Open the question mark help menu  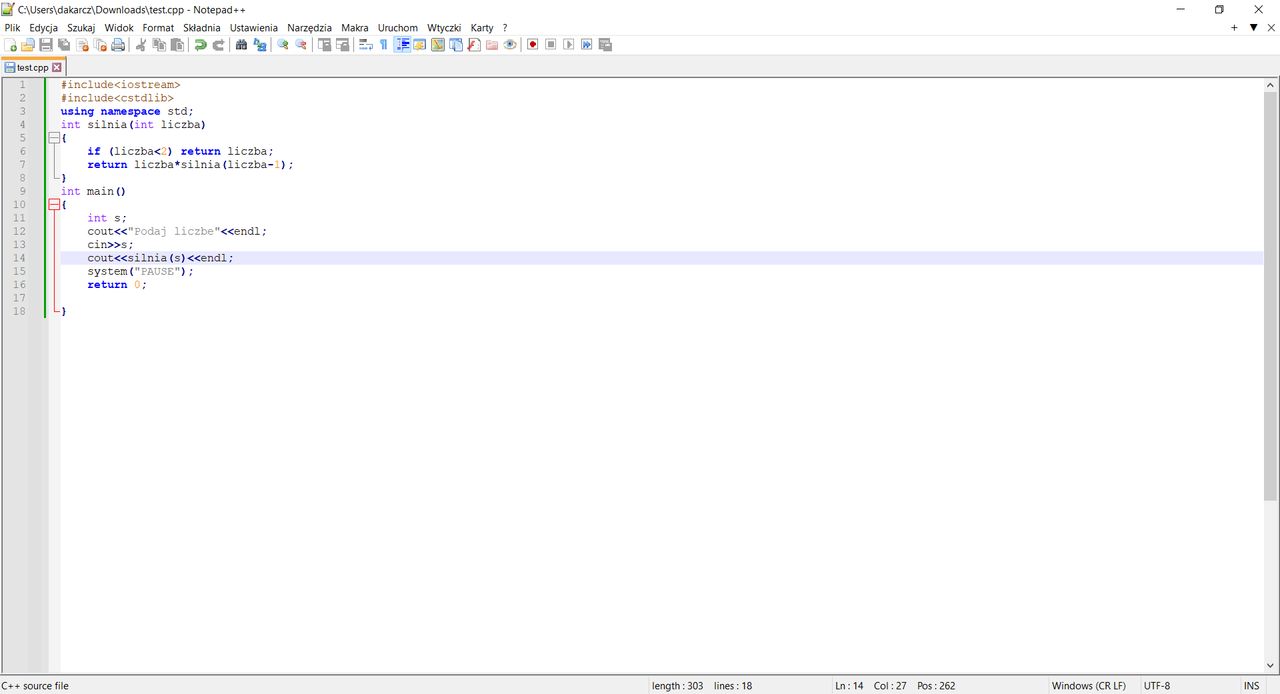coord(505,28)
